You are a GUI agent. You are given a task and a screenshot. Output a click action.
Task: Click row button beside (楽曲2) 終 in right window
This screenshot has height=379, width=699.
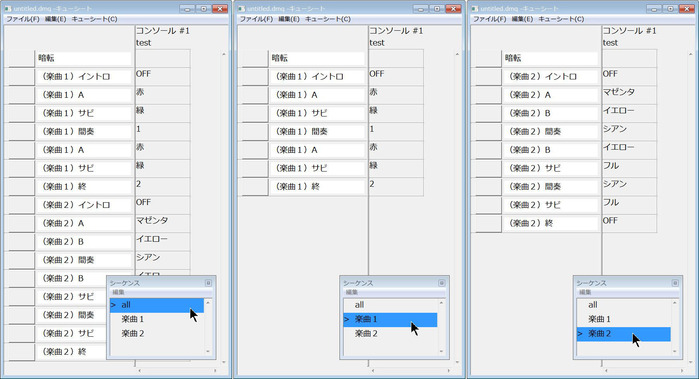488,223
